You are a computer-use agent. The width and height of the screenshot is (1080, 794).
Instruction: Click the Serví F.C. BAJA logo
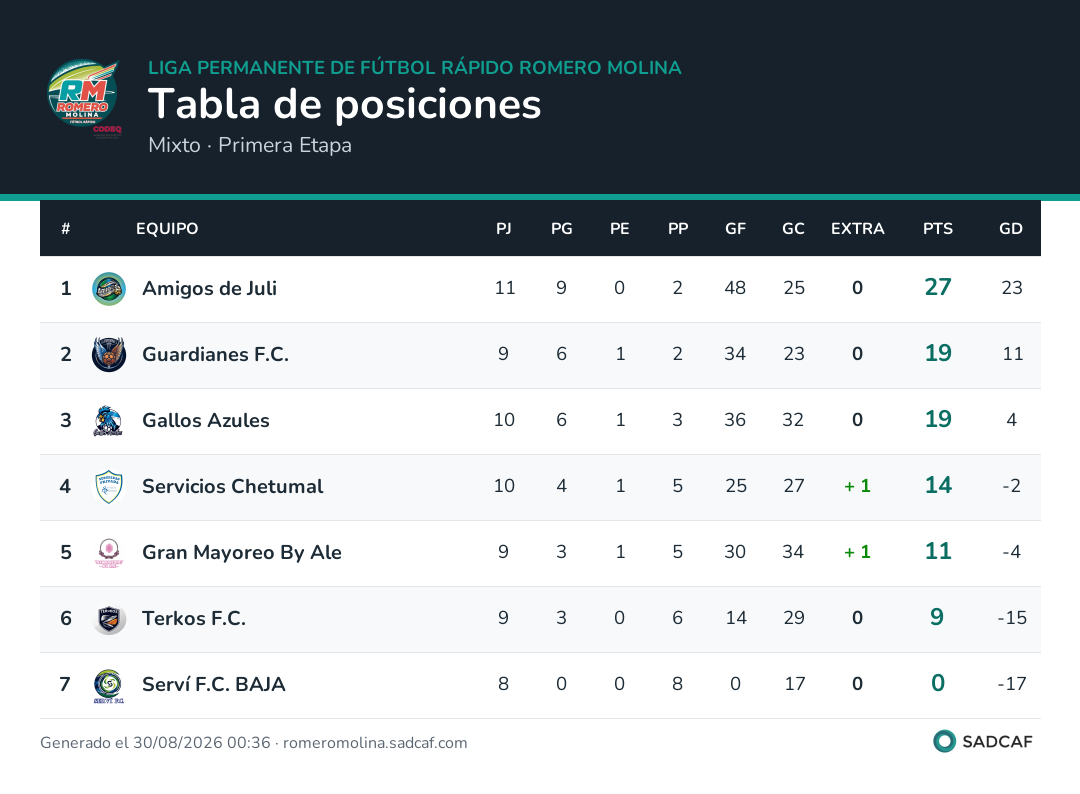point(109,685)
